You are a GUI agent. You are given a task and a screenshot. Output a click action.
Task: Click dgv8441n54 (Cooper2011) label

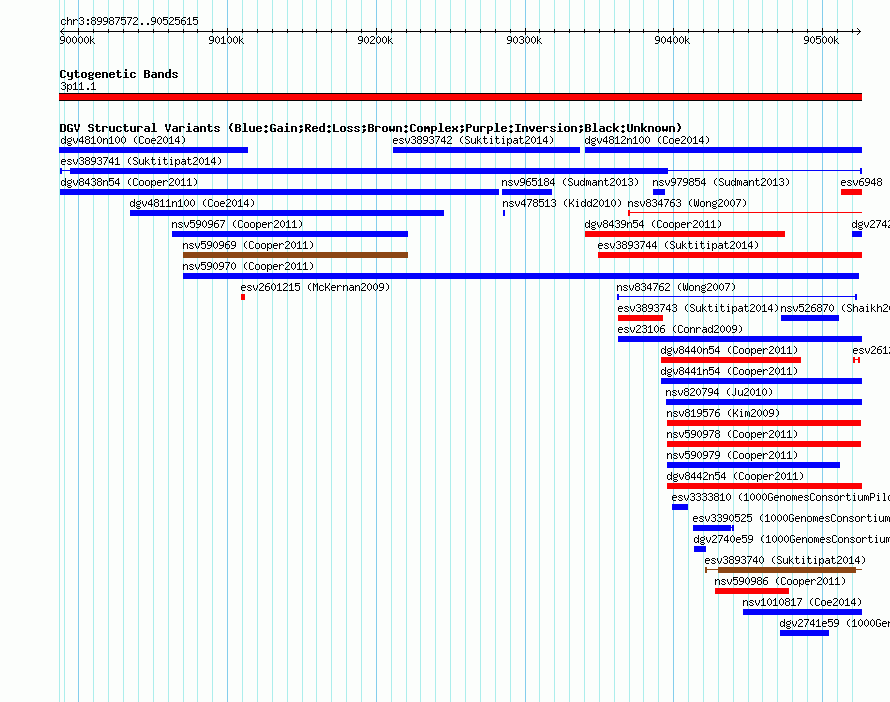[729, 371]
